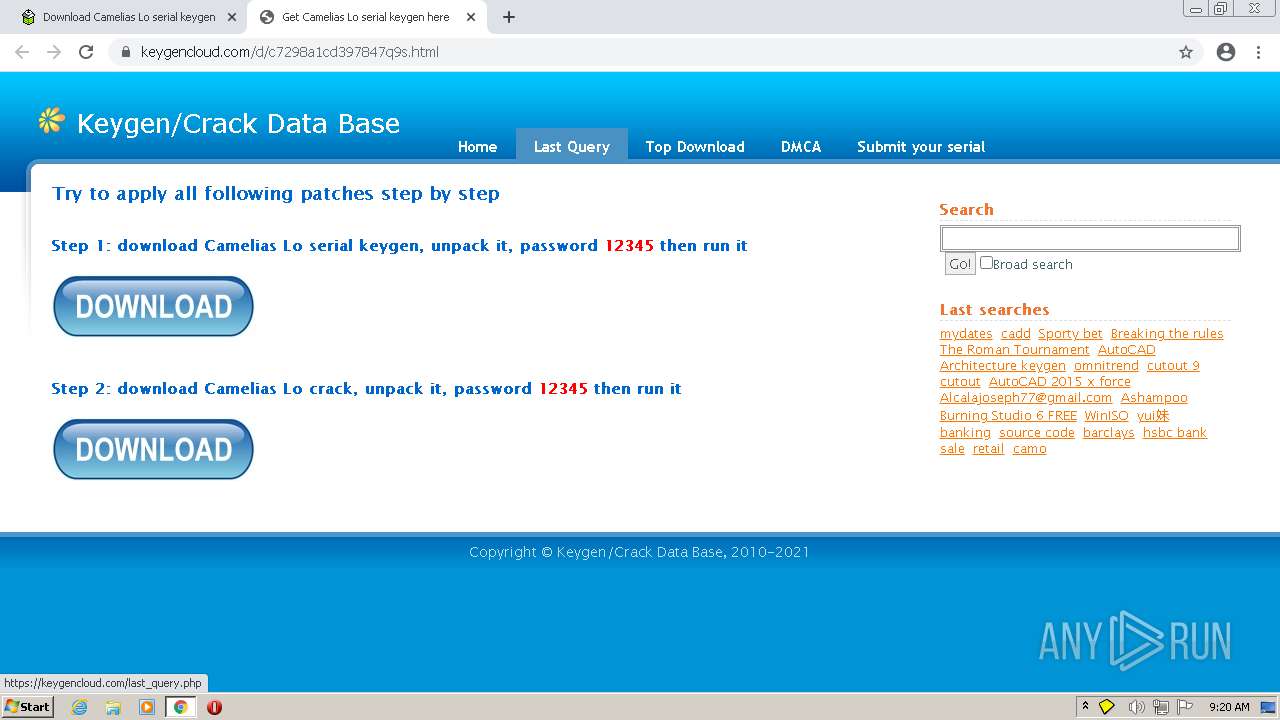Image resolution: width=1280 pixels, height=720 pixels.
Task: Reload the page with the refresh icon
Action: pyautogui.click(x=86, y=52)
